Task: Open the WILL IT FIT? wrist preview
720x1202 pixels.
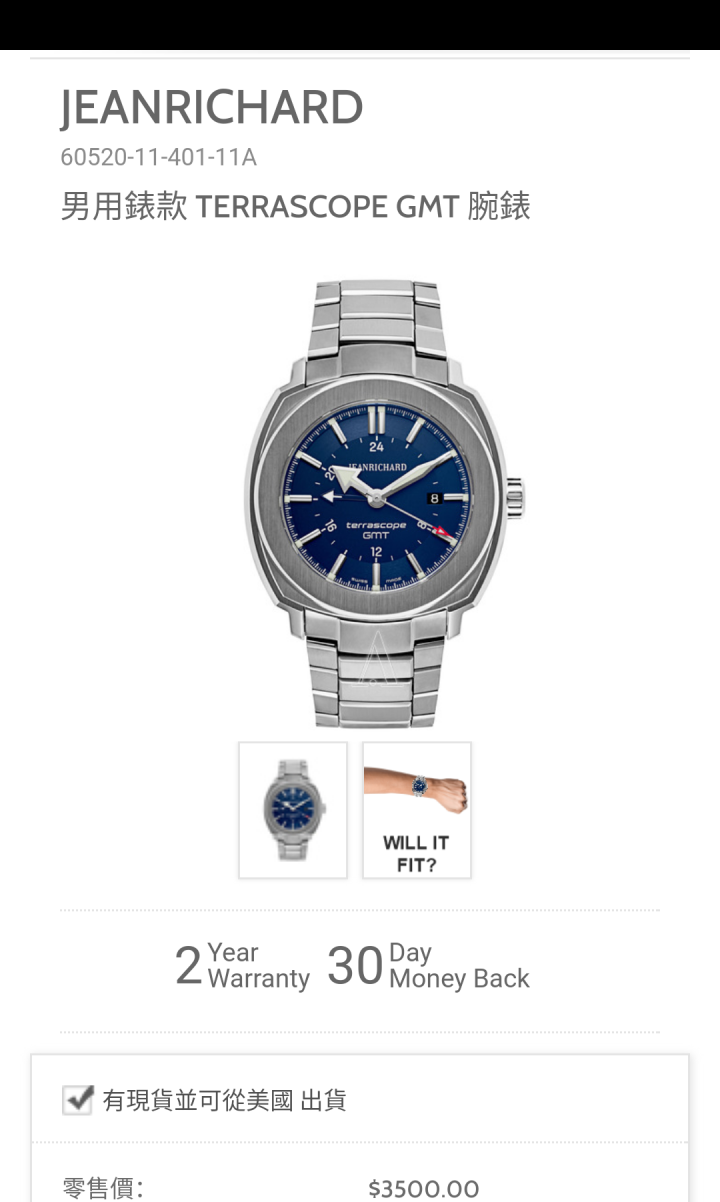Action: pos(416,810)
